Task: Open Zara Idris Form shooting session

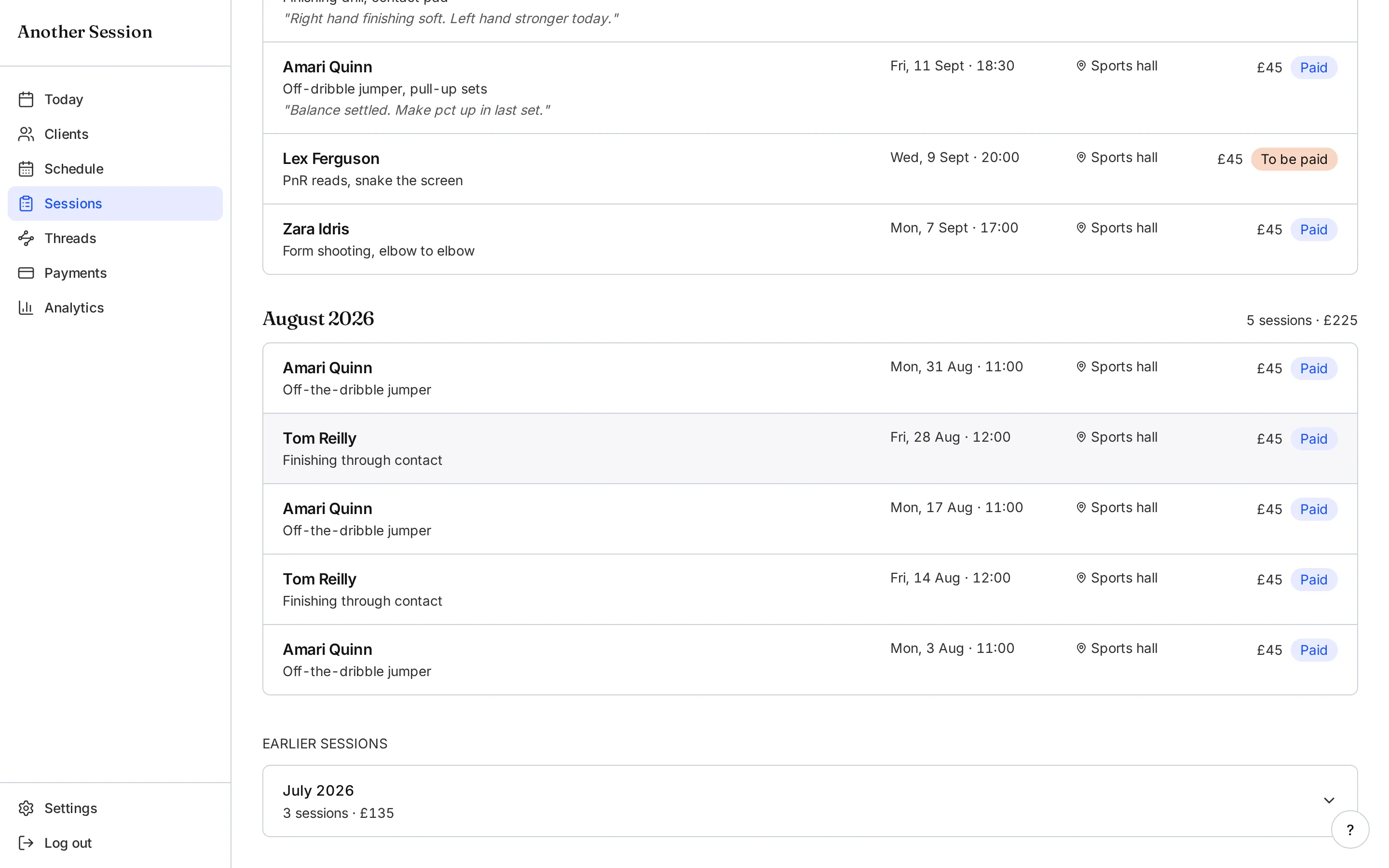Action: click(x=810, y=239)
